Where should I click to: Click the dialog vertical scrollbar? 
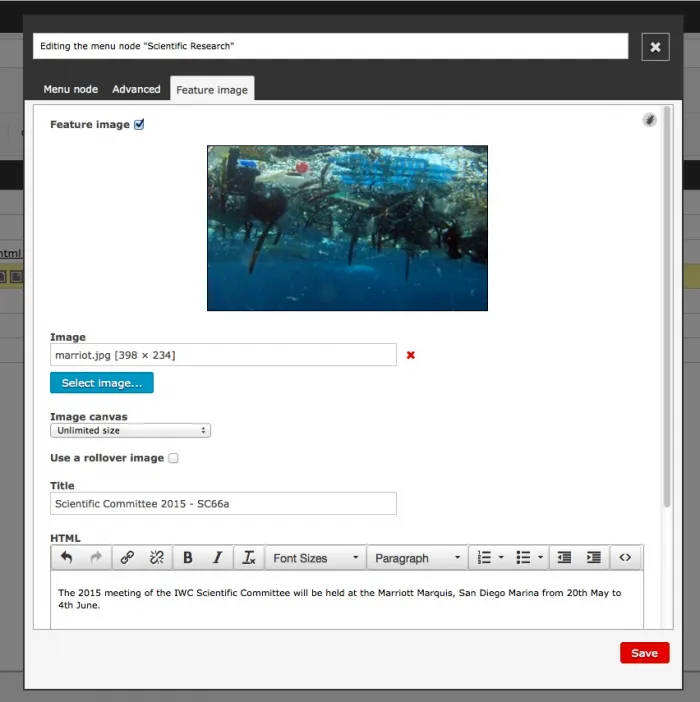pos(667,307)
